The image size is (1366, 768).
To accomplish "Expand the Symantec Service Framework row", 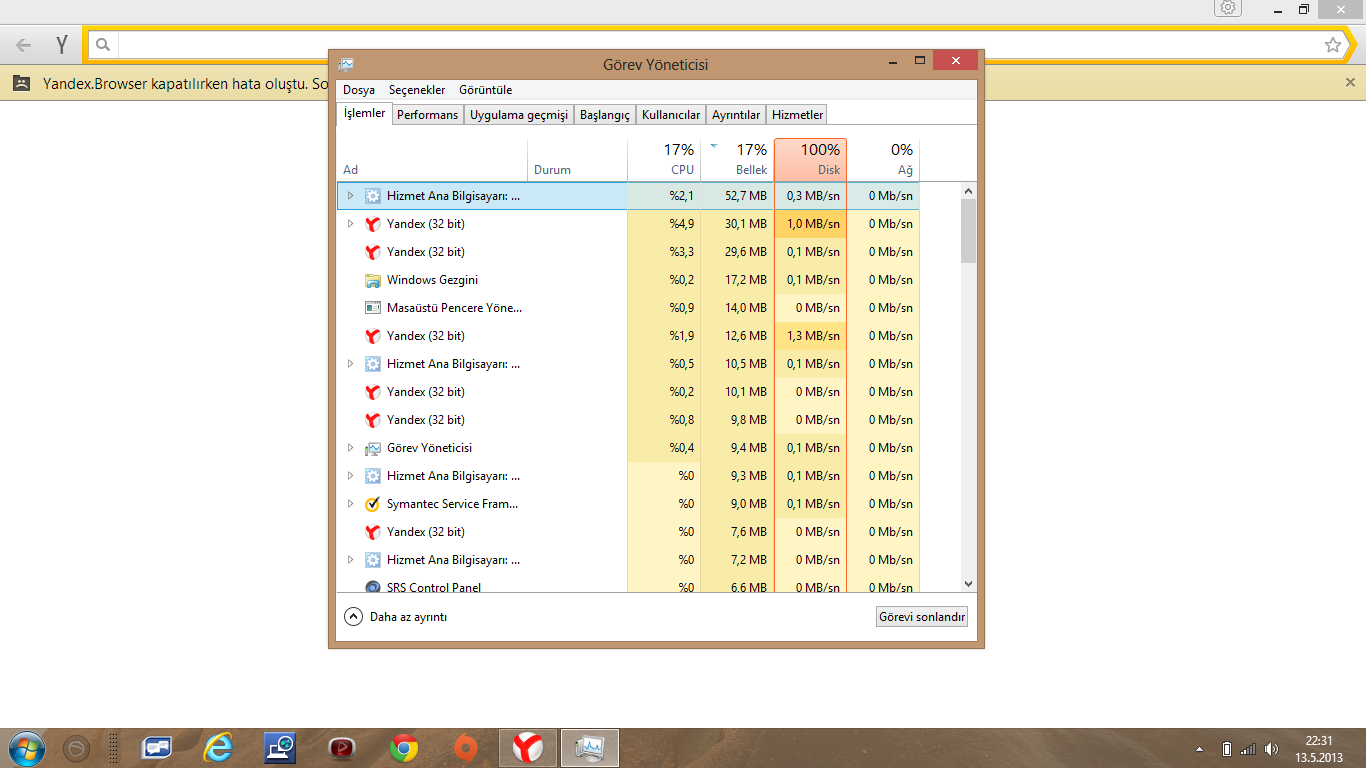I will [350, 504].
